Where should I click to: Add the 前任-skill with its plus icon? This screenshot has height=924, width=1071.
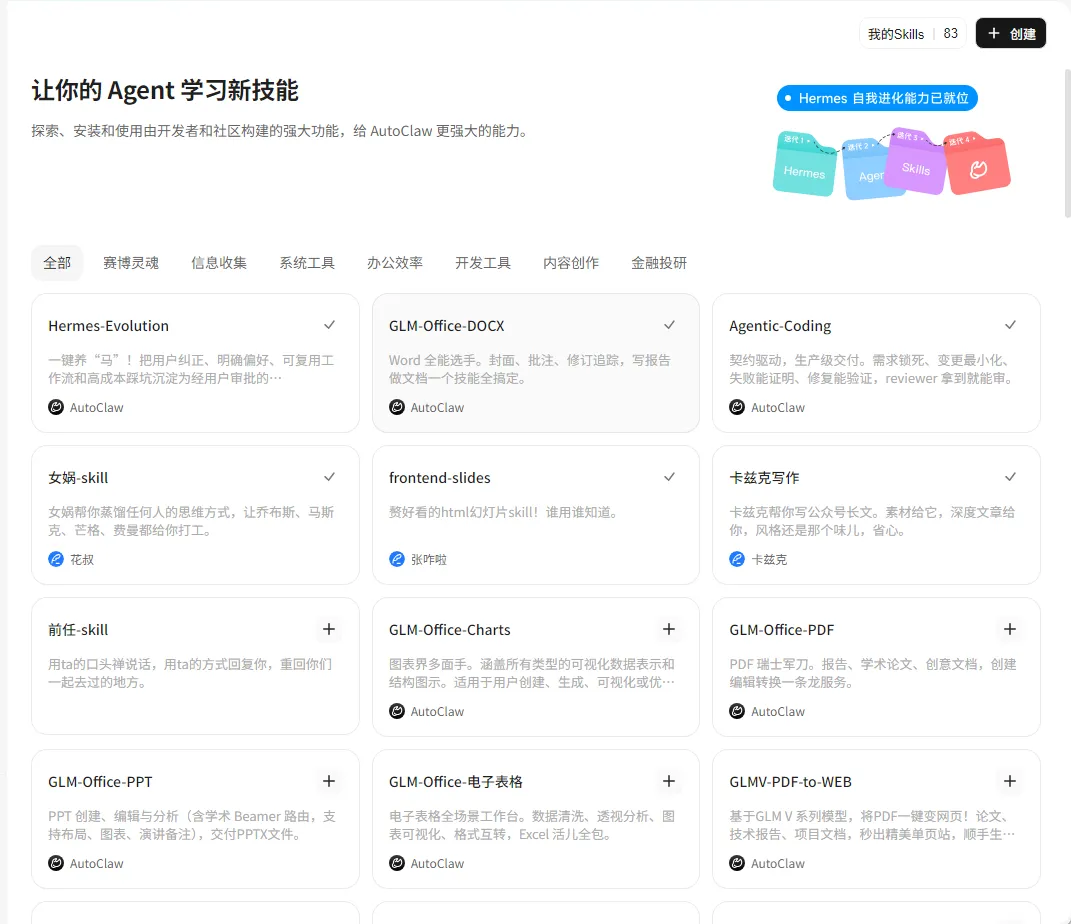(329, 629)
